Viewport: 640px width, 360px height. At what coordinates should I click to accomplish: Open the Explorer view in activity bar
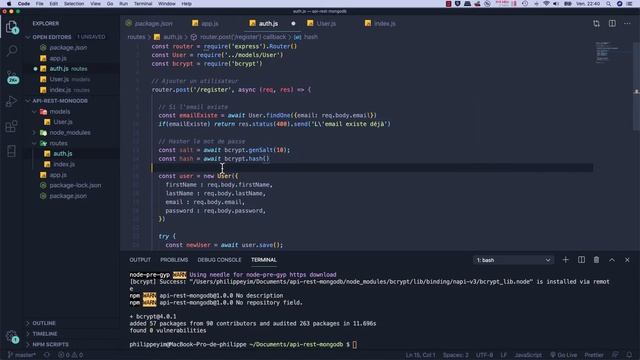tap(12, 28)
